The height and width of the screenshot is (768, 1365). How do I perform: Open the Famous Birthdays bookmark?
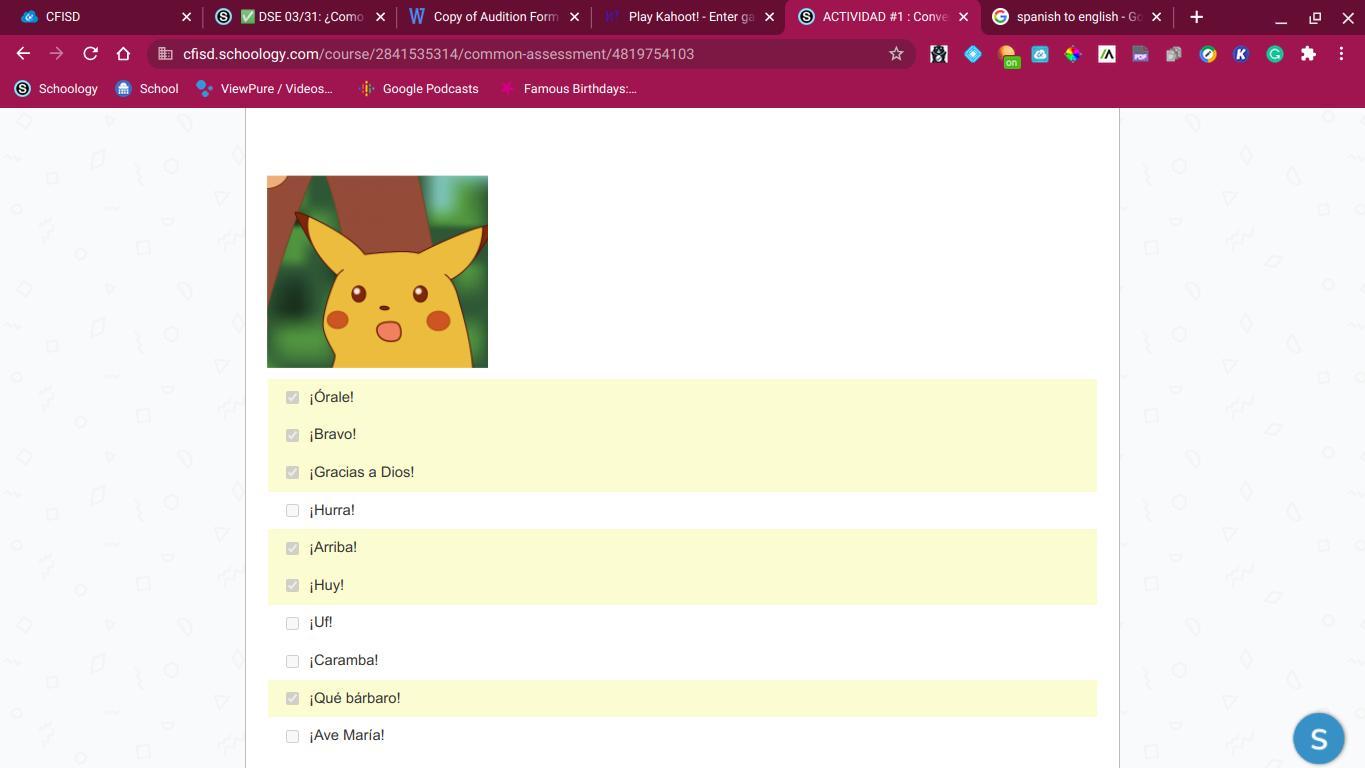(x=568, y=89)
